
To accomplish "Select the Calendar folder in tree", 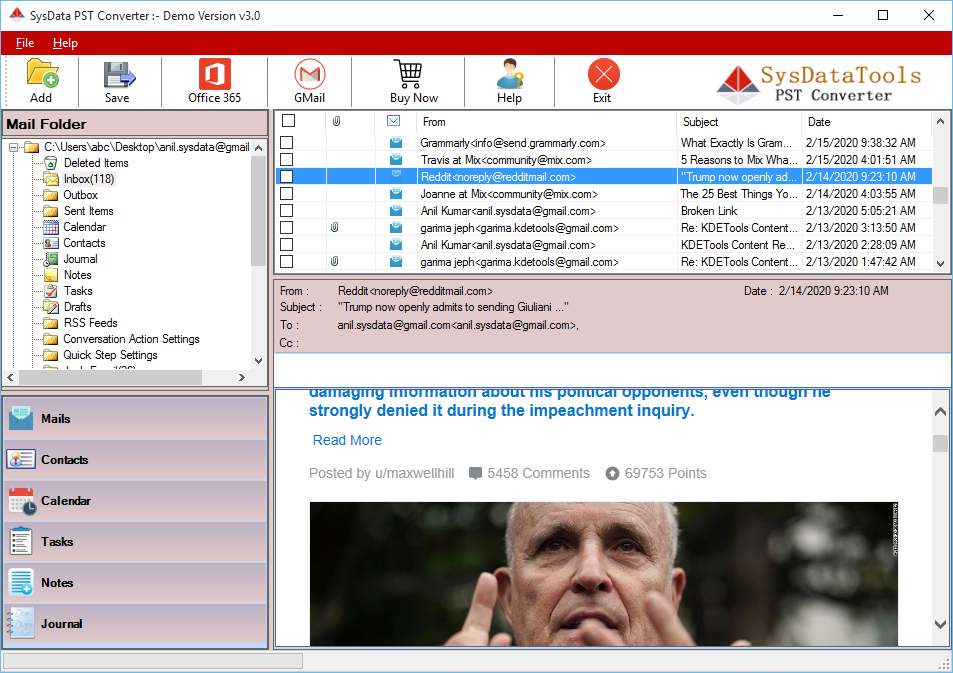I will point(84,227).
